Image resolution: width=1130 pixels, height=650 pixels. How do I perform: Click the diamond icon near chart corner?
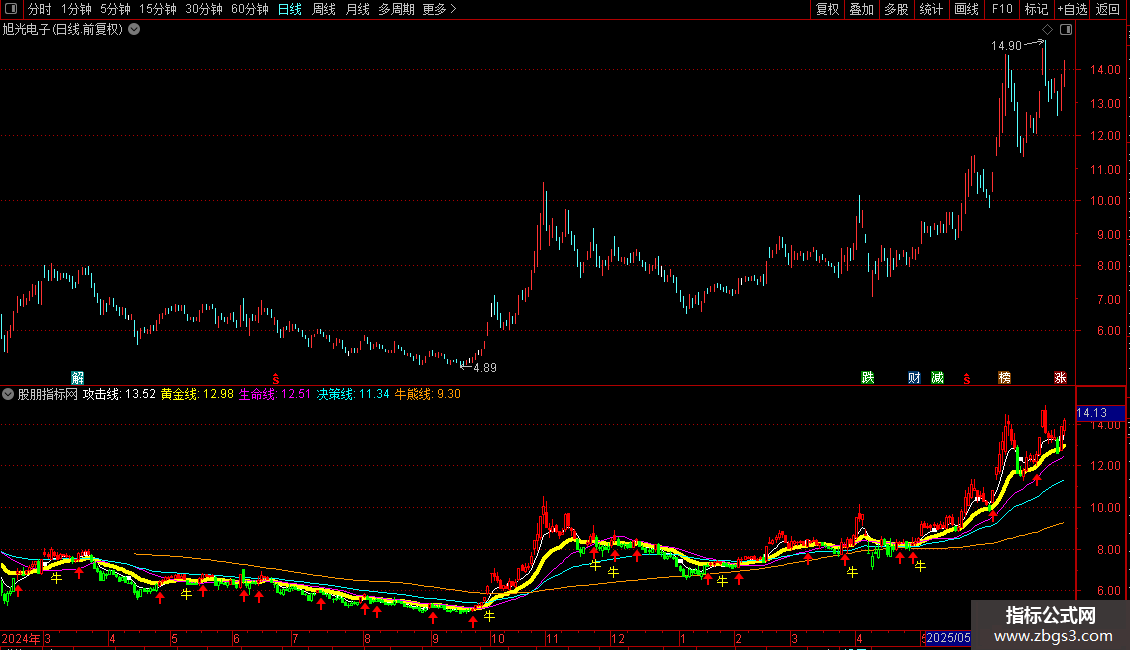click(1048, 30)
